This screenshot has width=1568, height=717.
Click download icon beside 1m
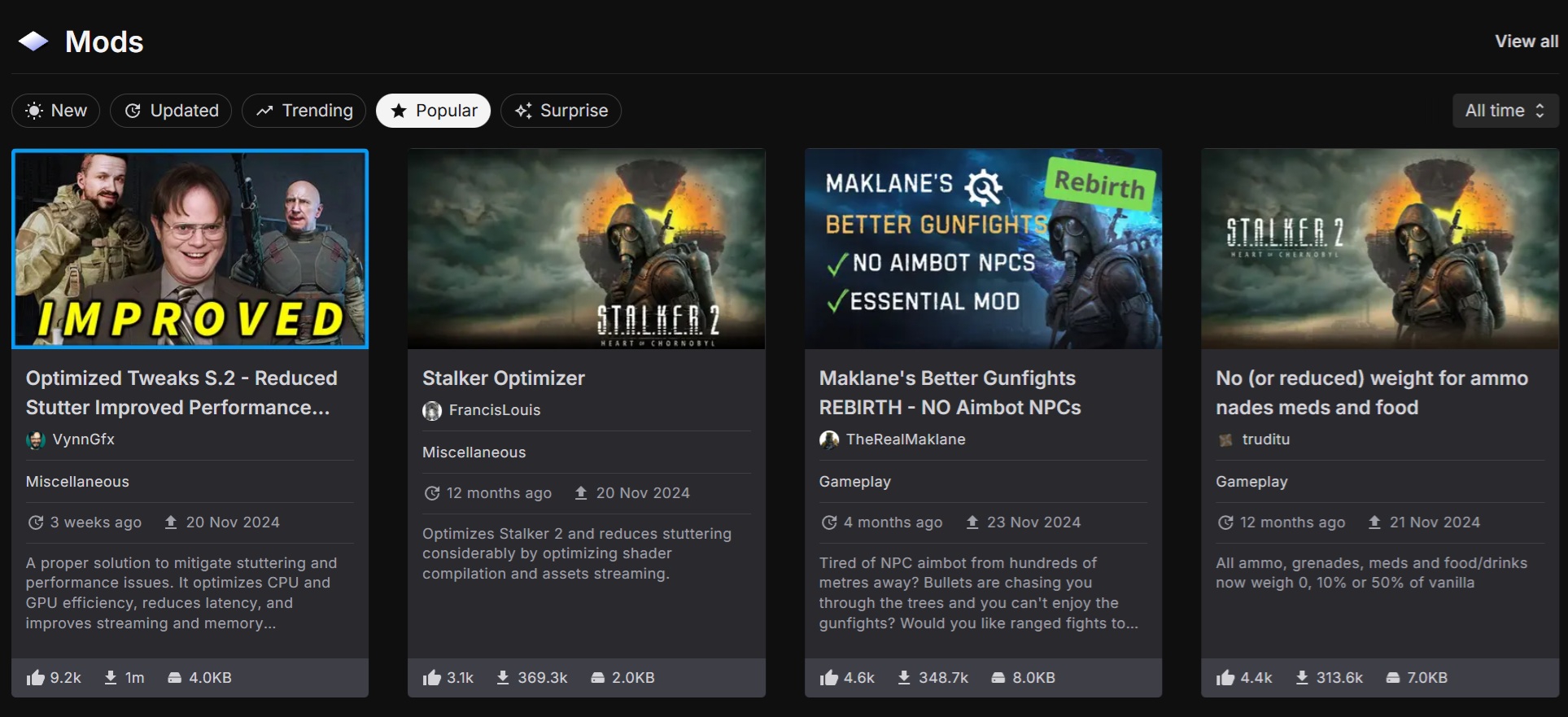(111, 677)
